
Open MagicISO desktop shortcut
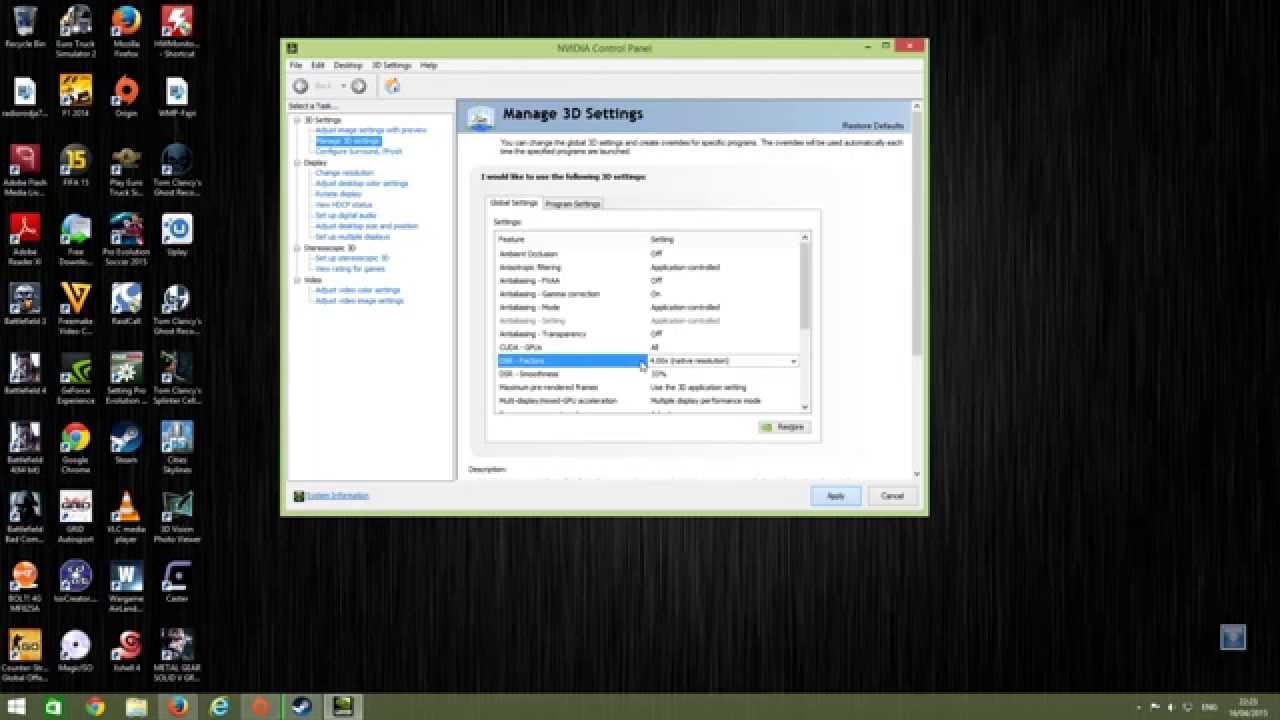point(76,651)
